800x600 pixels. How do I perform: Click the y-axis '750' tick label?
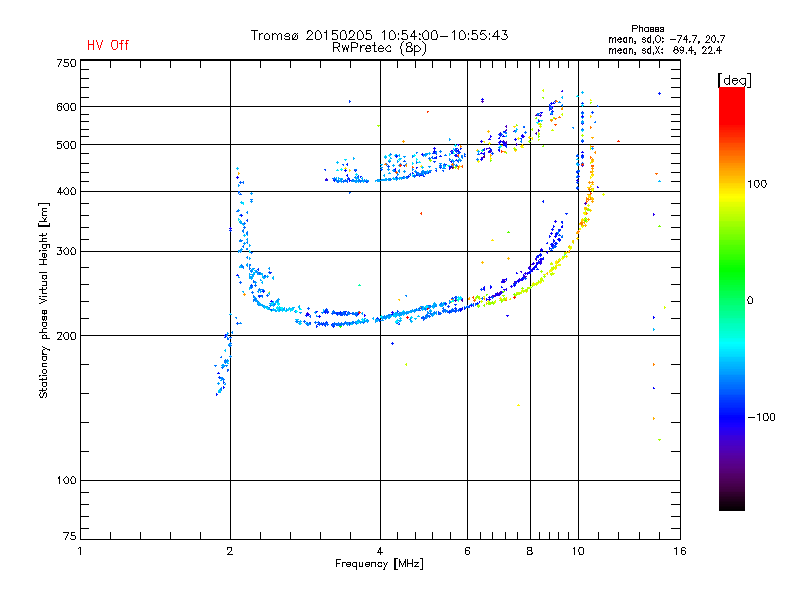(66, 63)
